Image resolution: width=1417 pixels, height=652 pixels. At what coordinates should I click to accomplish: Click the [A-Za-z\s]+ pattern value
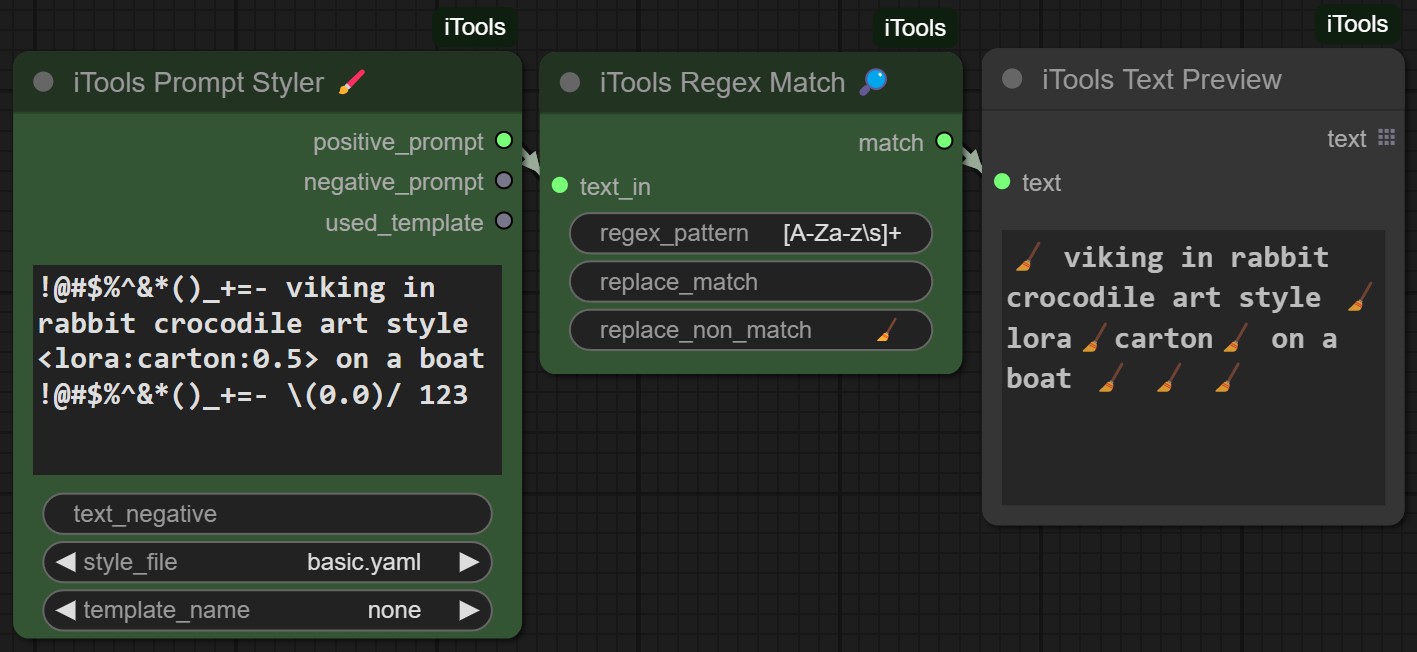coord(843,233)
